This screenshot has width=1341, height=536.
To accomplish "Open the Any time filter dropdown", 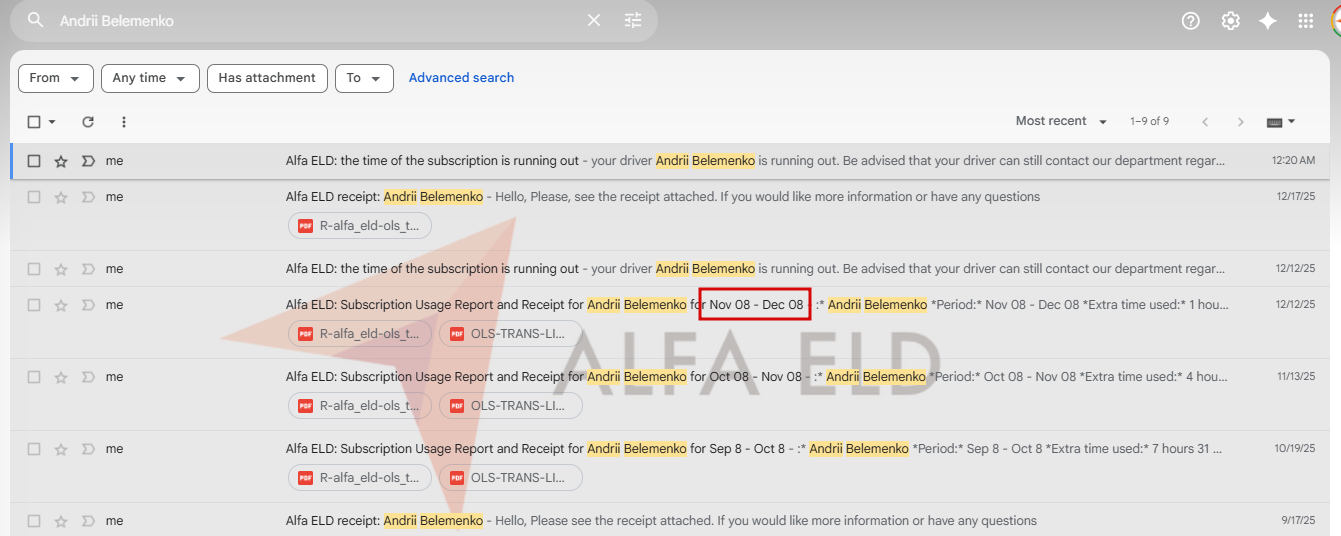I will [x=150, y=78].
